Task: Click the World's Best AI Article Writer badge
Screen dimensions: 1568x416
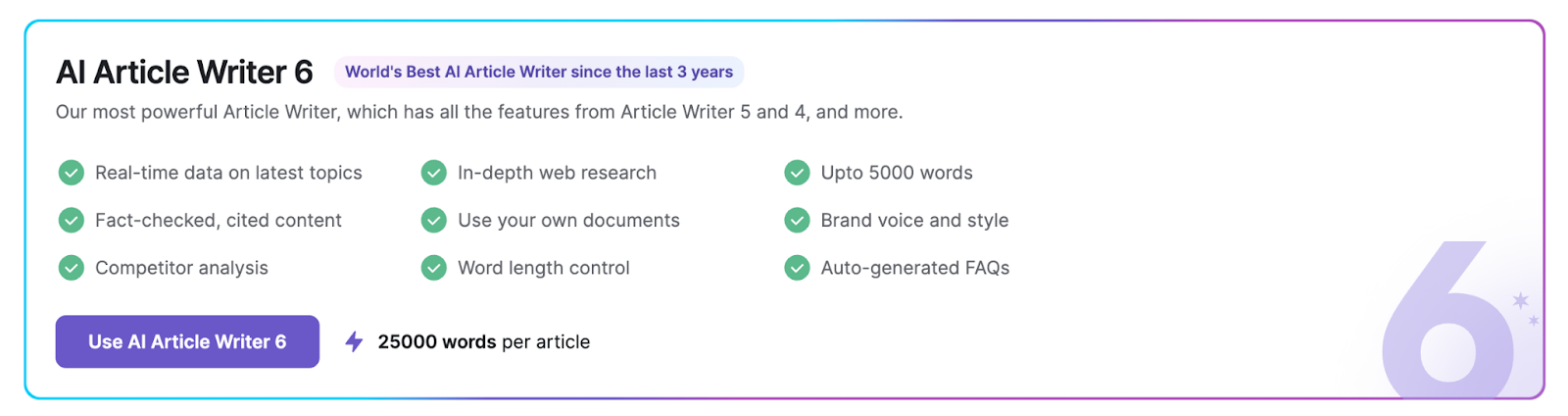Action: click(x=539, y=72)
